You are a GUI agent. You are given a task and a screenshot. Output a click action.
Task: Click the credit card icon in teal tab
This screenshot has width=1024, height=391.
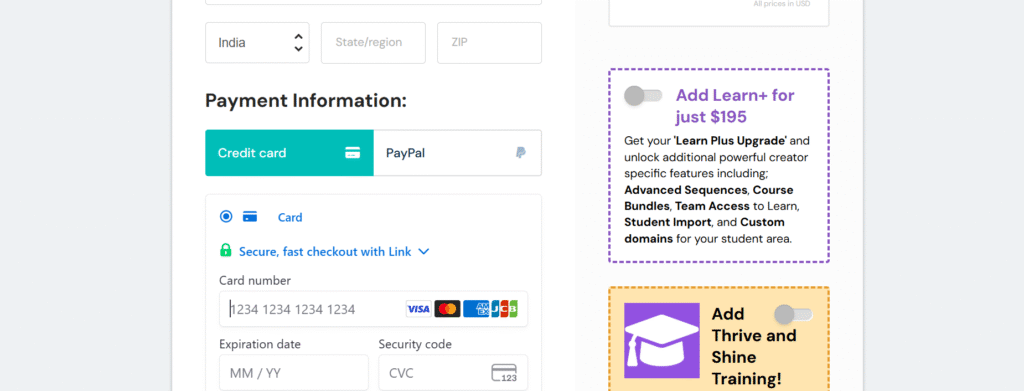(353, 153)
